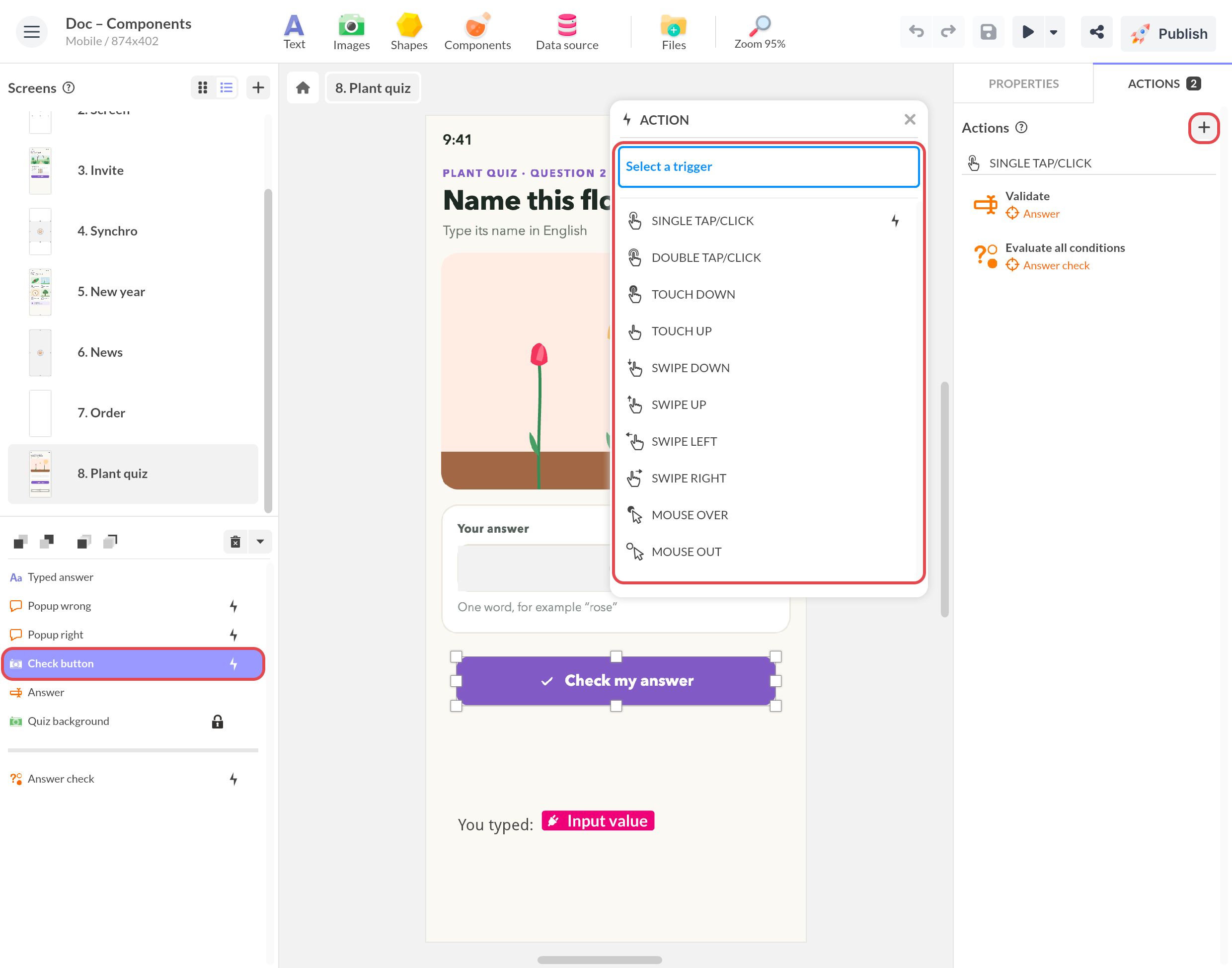Viewport: 1232px width, 968px height.
Task: Redo the last change
Action: pyautogui.click(x=948, y=32)
